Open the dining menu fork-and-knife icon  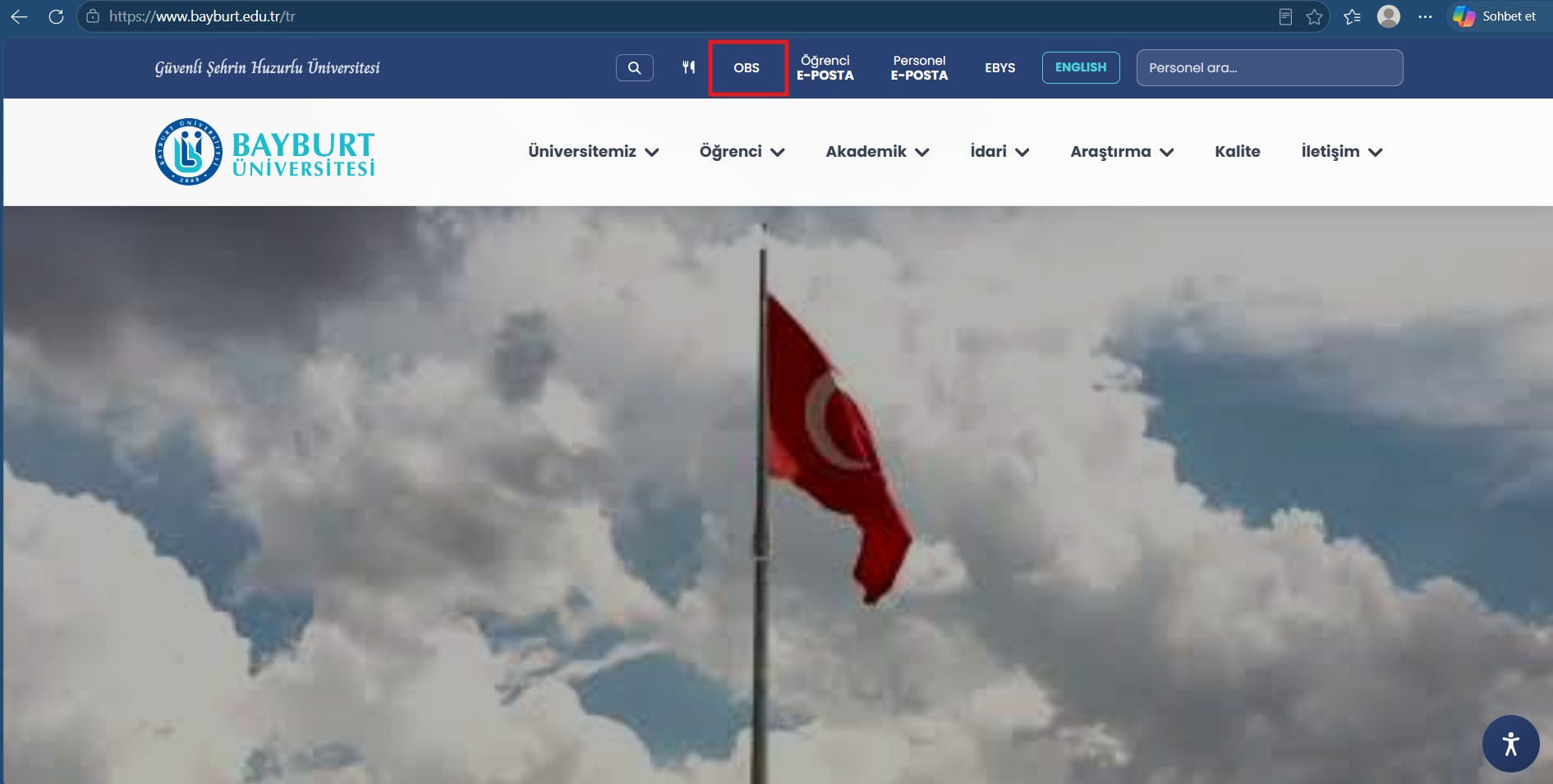point(689,67)
